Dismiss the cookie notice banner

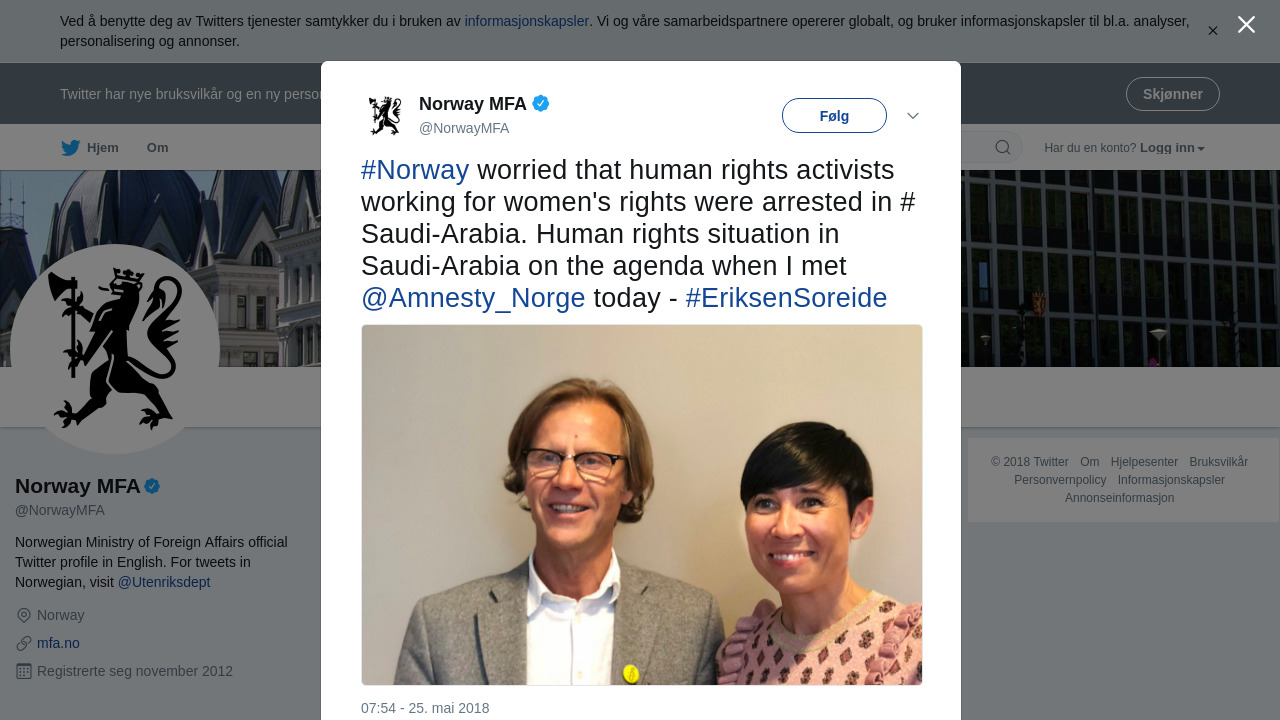click(1213, 31)
